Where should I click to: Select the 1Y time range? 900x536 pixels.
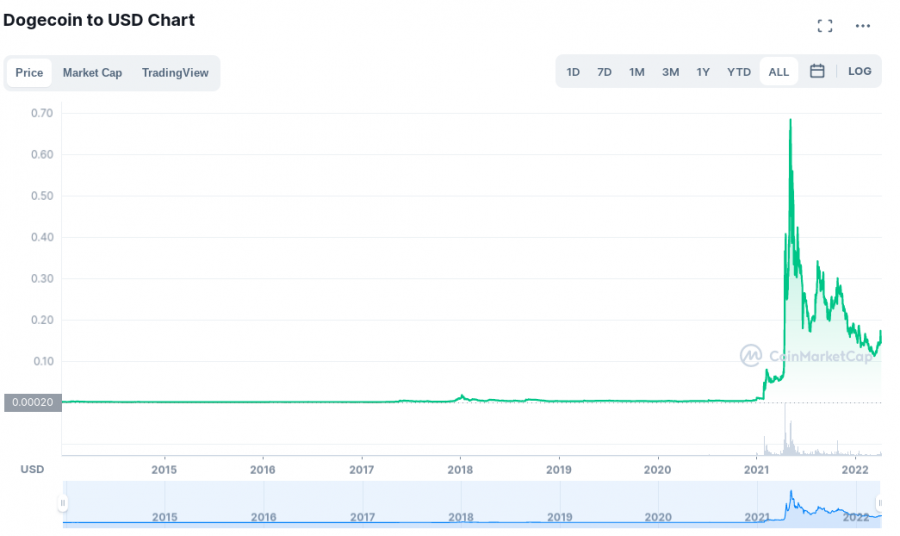(703, 72)
